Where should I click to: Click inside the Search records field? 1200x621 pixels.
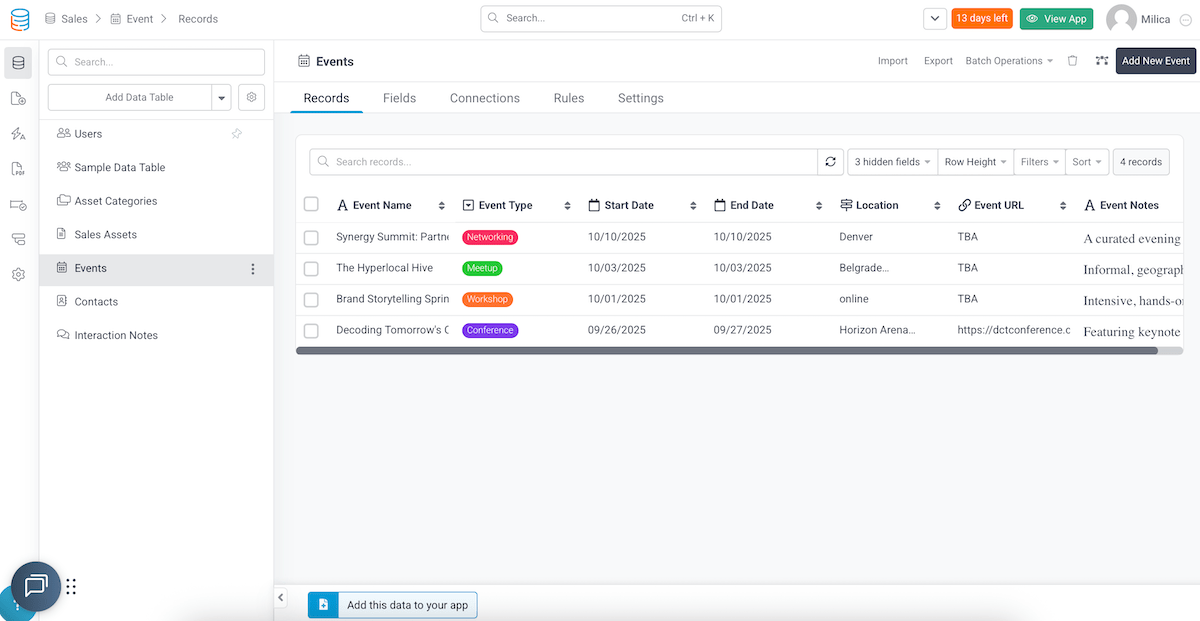tap(560, 161)
